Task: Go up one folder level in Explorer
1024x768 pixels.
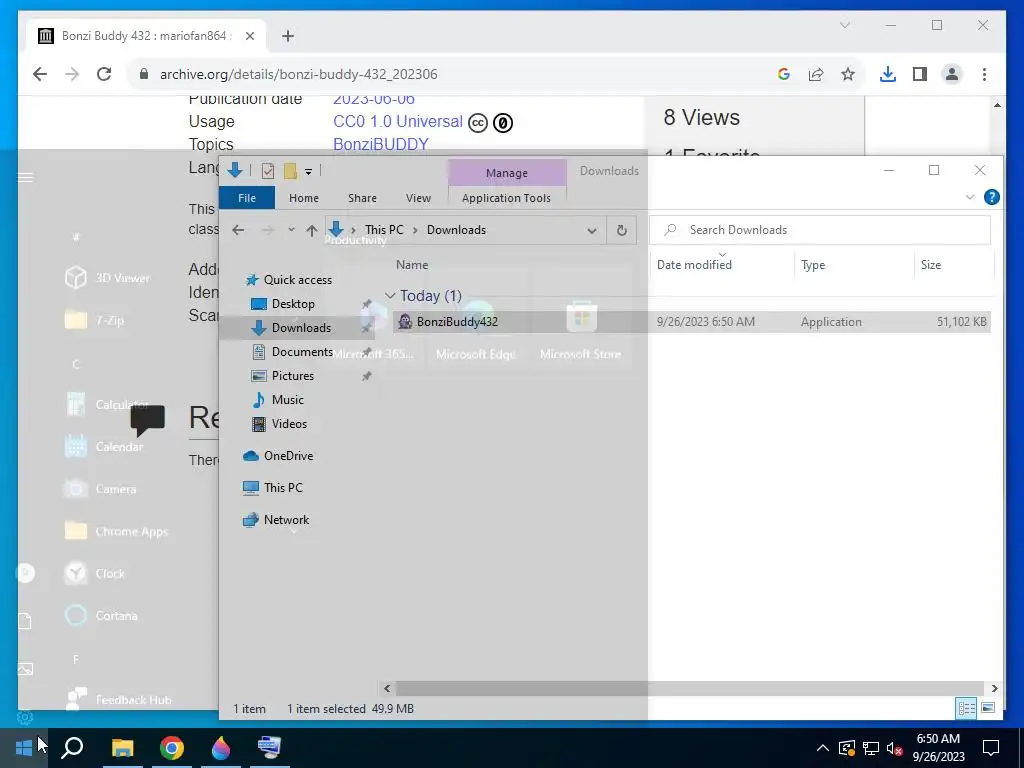Action: point(312,230)
